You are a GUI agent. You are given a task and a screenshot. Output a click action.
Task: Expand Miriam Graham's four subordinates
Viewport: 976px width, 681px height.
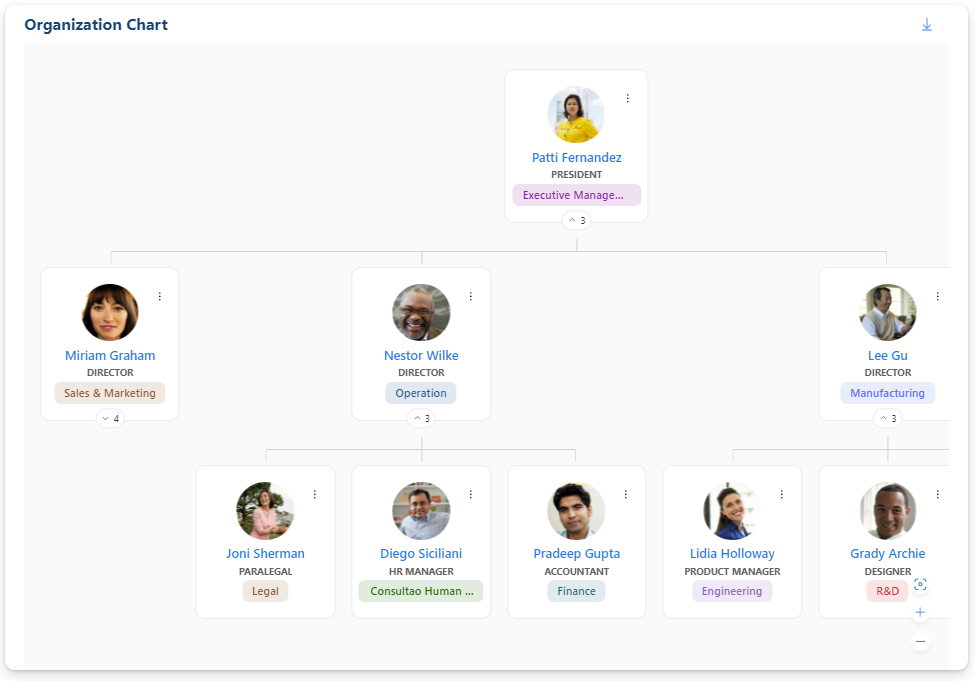tap(110, 418)
